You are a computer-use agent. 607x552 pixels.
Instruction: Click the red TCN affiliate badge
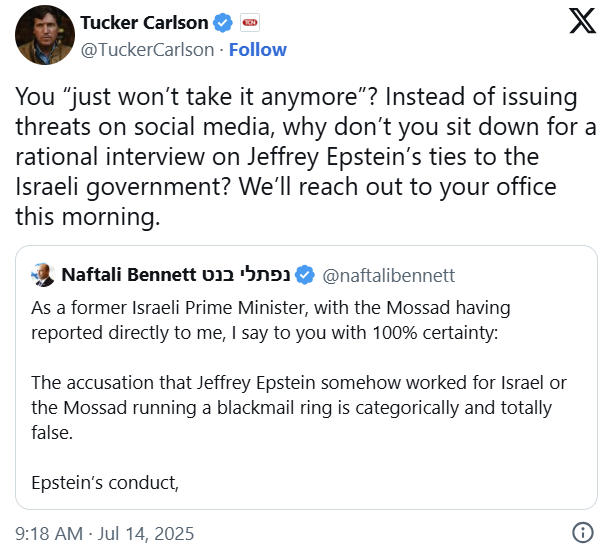point(250,23)
